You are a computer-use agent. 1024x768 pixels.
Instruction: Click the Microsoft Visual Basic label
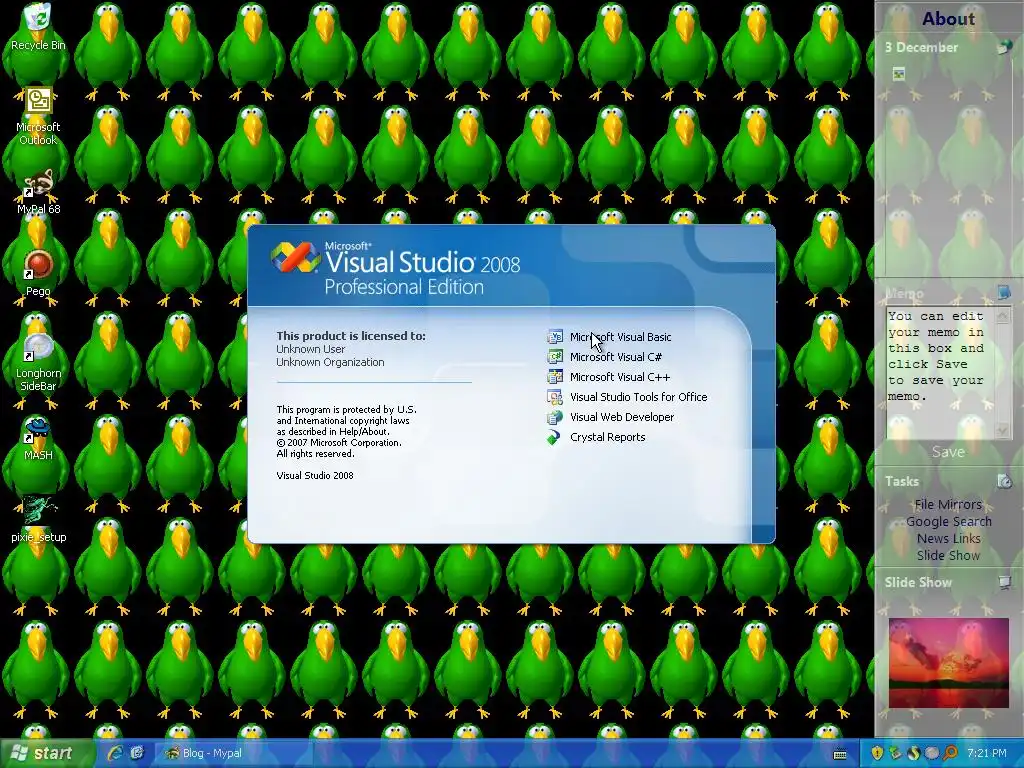[620, 337]
